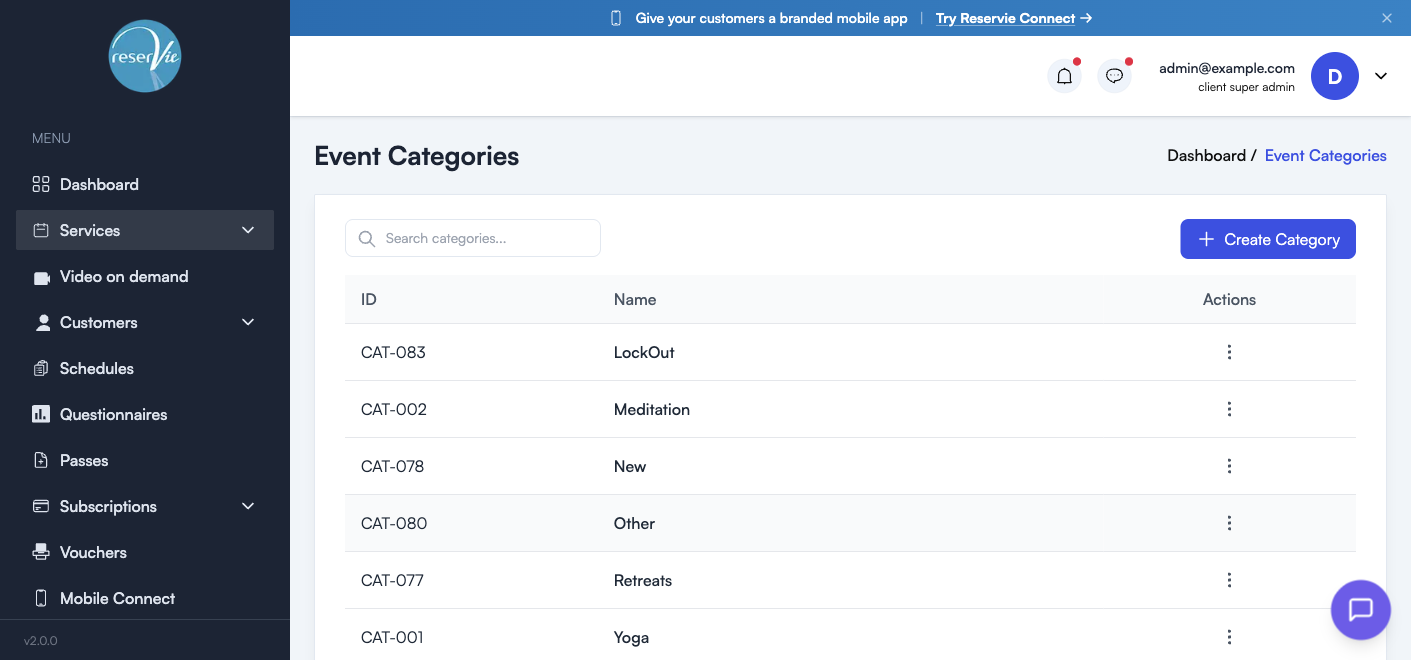Dismiss the Reservie Connect banner
This screenshot has width=1411, height=660.
(1386, 18)
